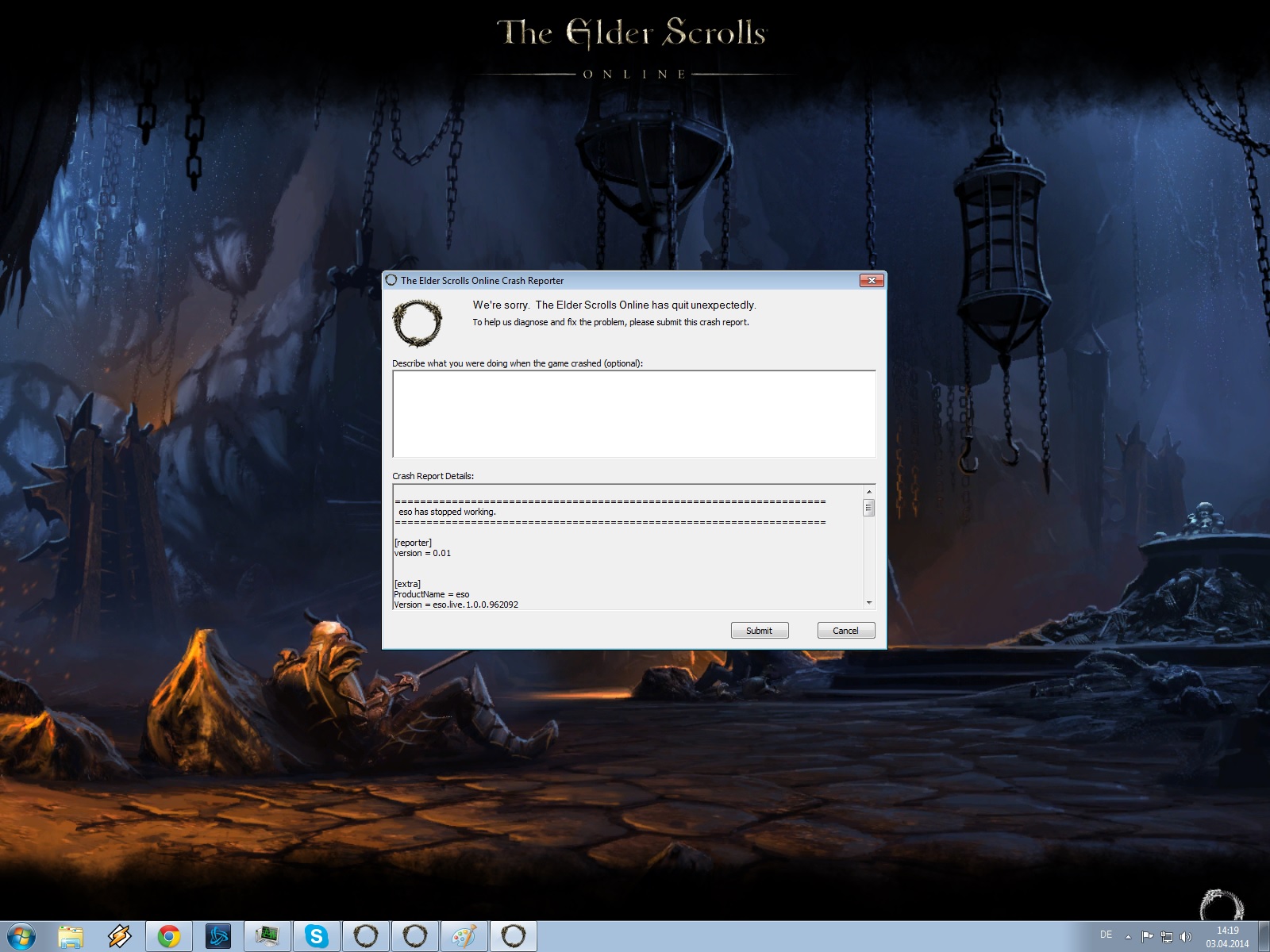Open the volume speaker tray icon
Screen dimensions: 1270x952
pyautogui.click(x=1186, y=936)
